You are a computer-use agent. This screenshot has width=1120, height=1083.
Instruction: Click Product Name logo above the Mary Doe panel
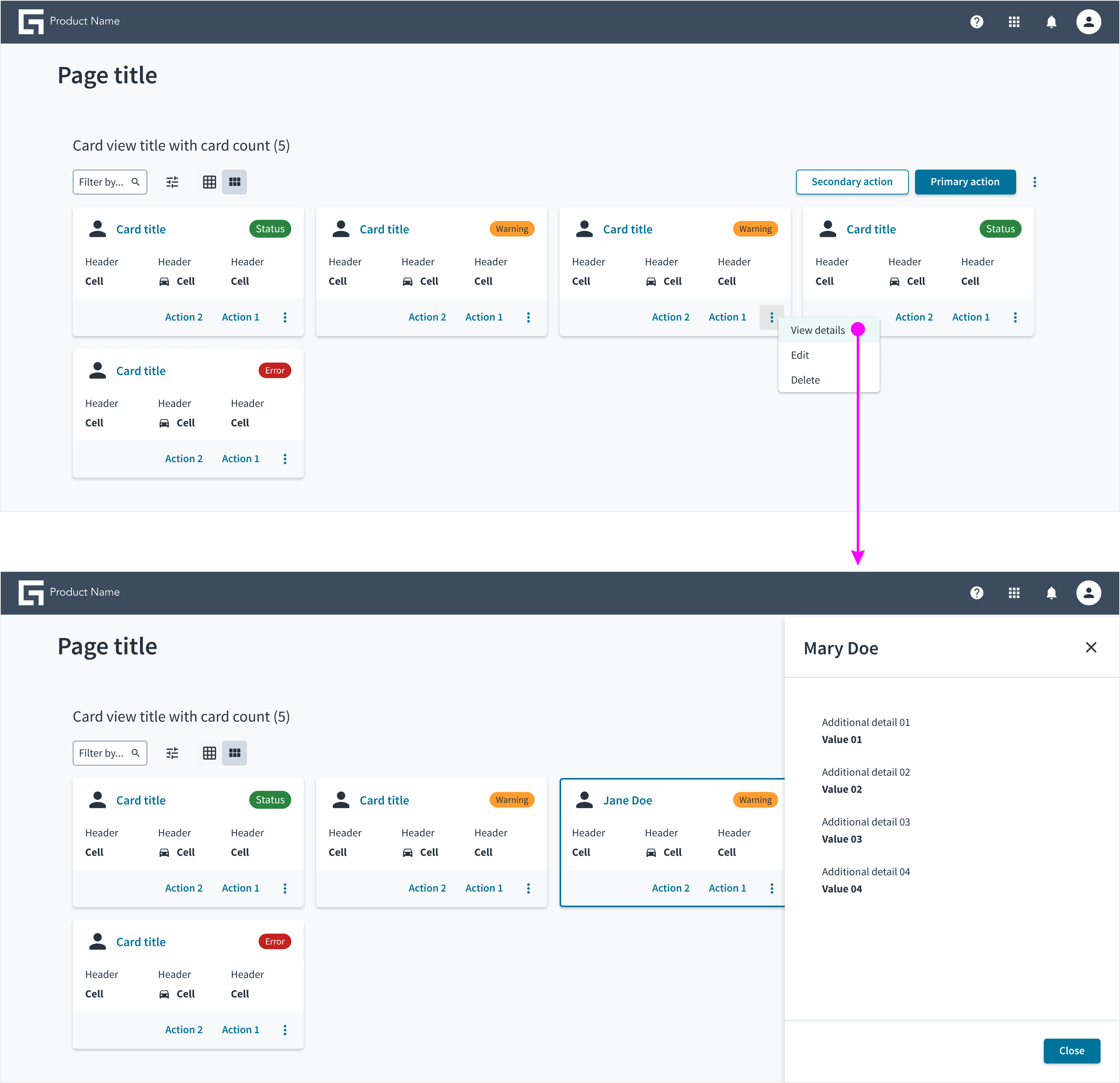click(x=69, y=592)
